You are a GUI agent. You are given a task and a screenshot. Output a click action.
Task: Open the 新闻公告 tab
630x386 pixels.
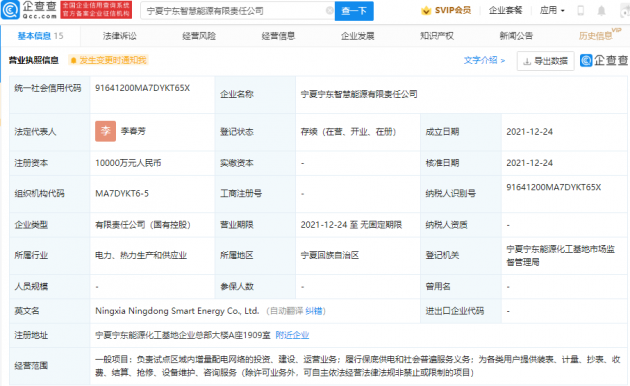[x=516, y=36]
